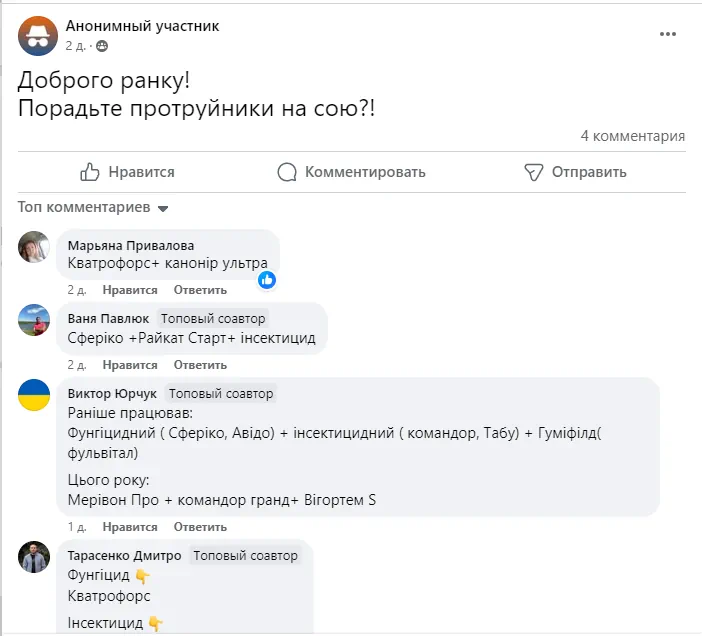Click the thumbs-up Like icon on the post
Image resolution: width=702 pixels, height=636 pixels.
(90, 172)
